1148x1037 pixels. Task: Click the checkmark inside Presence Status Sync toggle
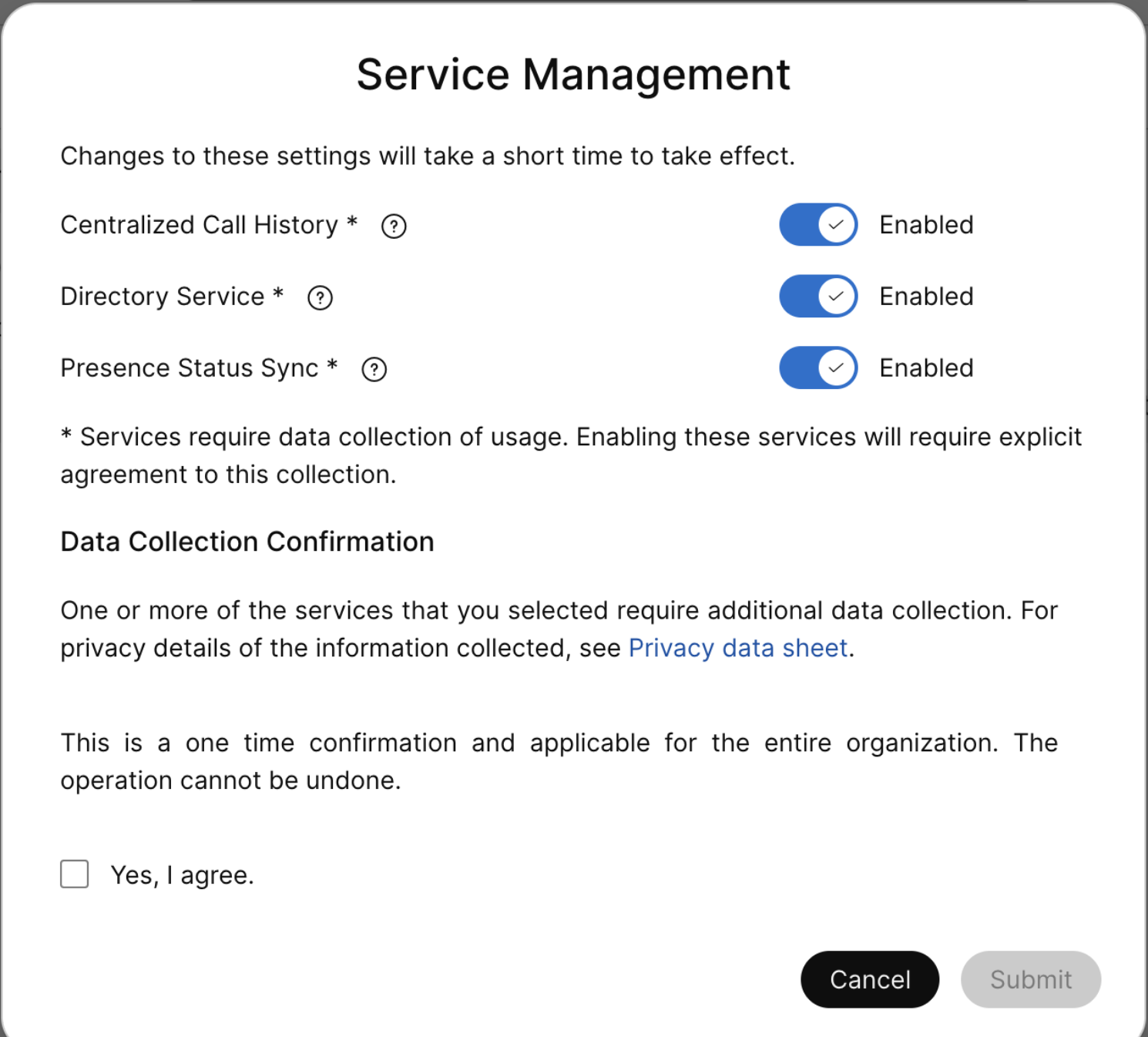pos(834,367)
